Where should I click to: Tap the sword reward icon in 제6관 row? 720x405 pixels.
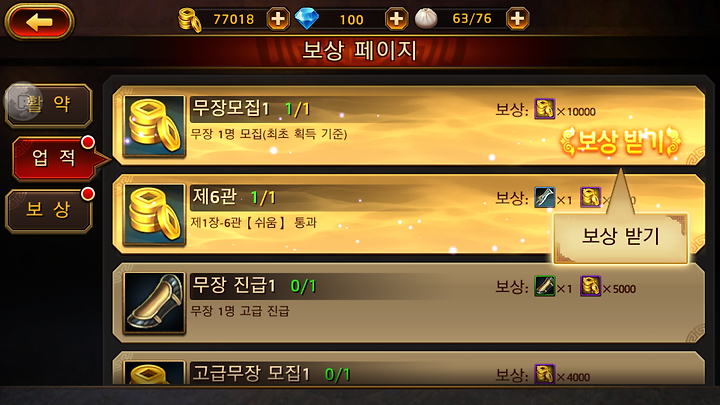tap(545, 197)
